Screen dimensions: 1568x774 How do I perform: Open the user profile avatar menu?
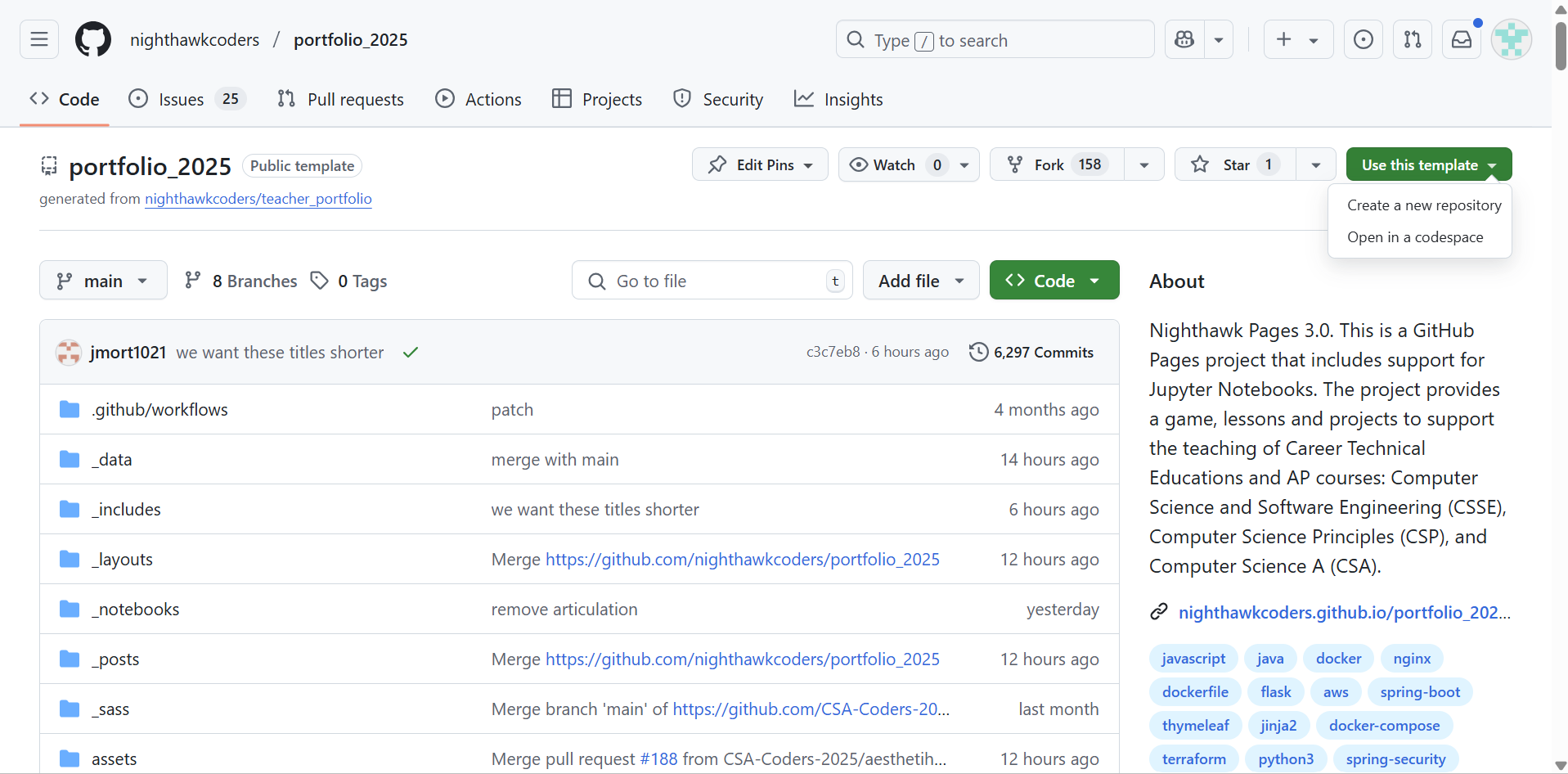[x=1511, y=39]
